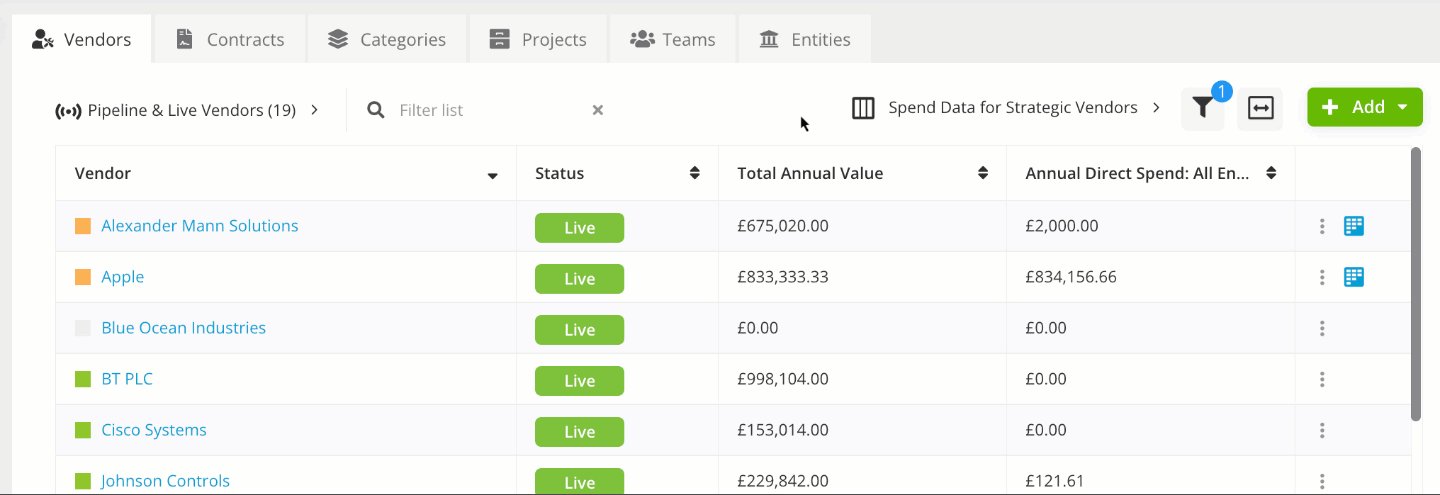Open three-dot menu for BT PLC
The height and width of the screenshot is (495, 1440).
(1322, 379)
